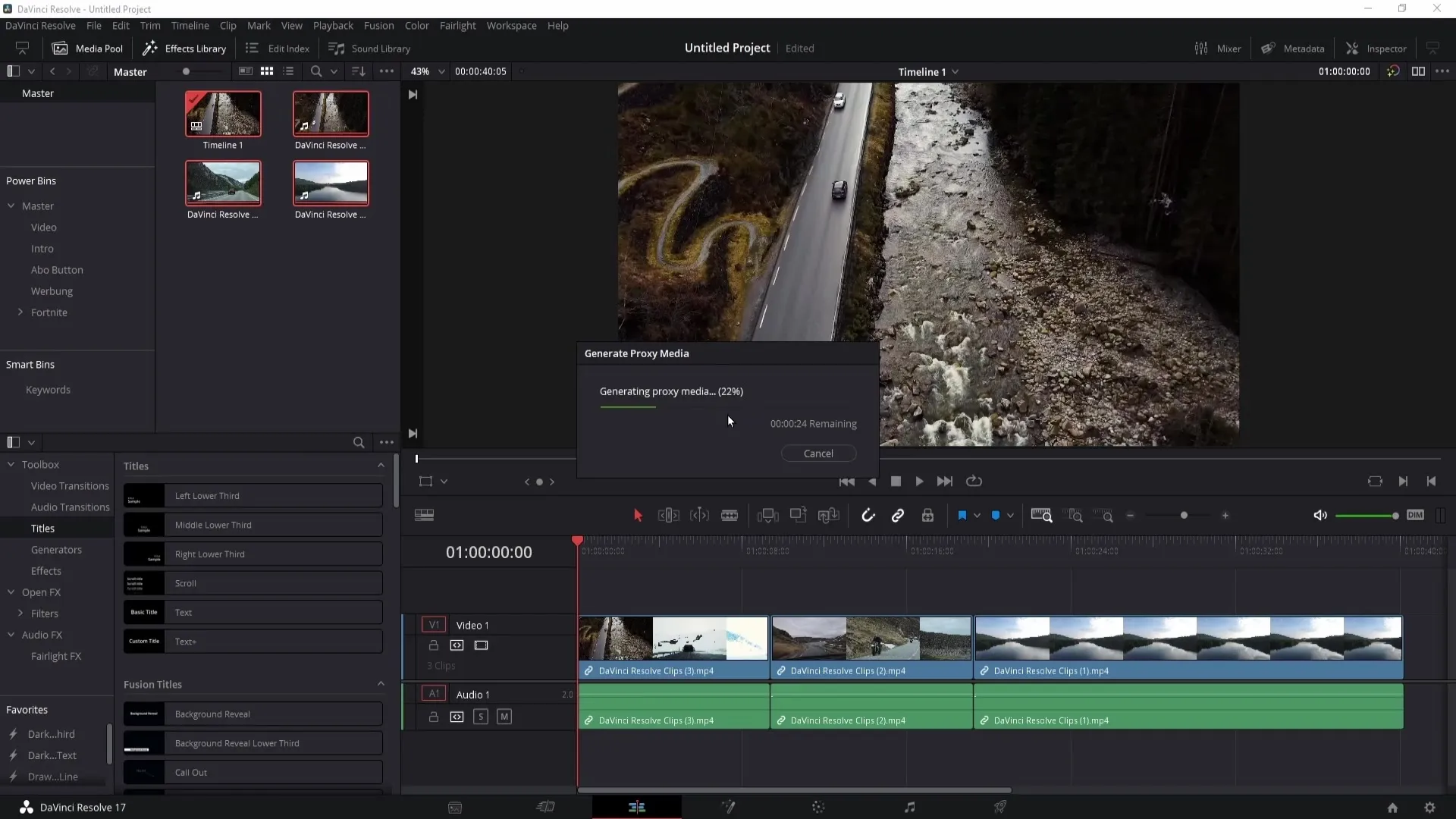Click the Insert Clip icon

point(767,516)
